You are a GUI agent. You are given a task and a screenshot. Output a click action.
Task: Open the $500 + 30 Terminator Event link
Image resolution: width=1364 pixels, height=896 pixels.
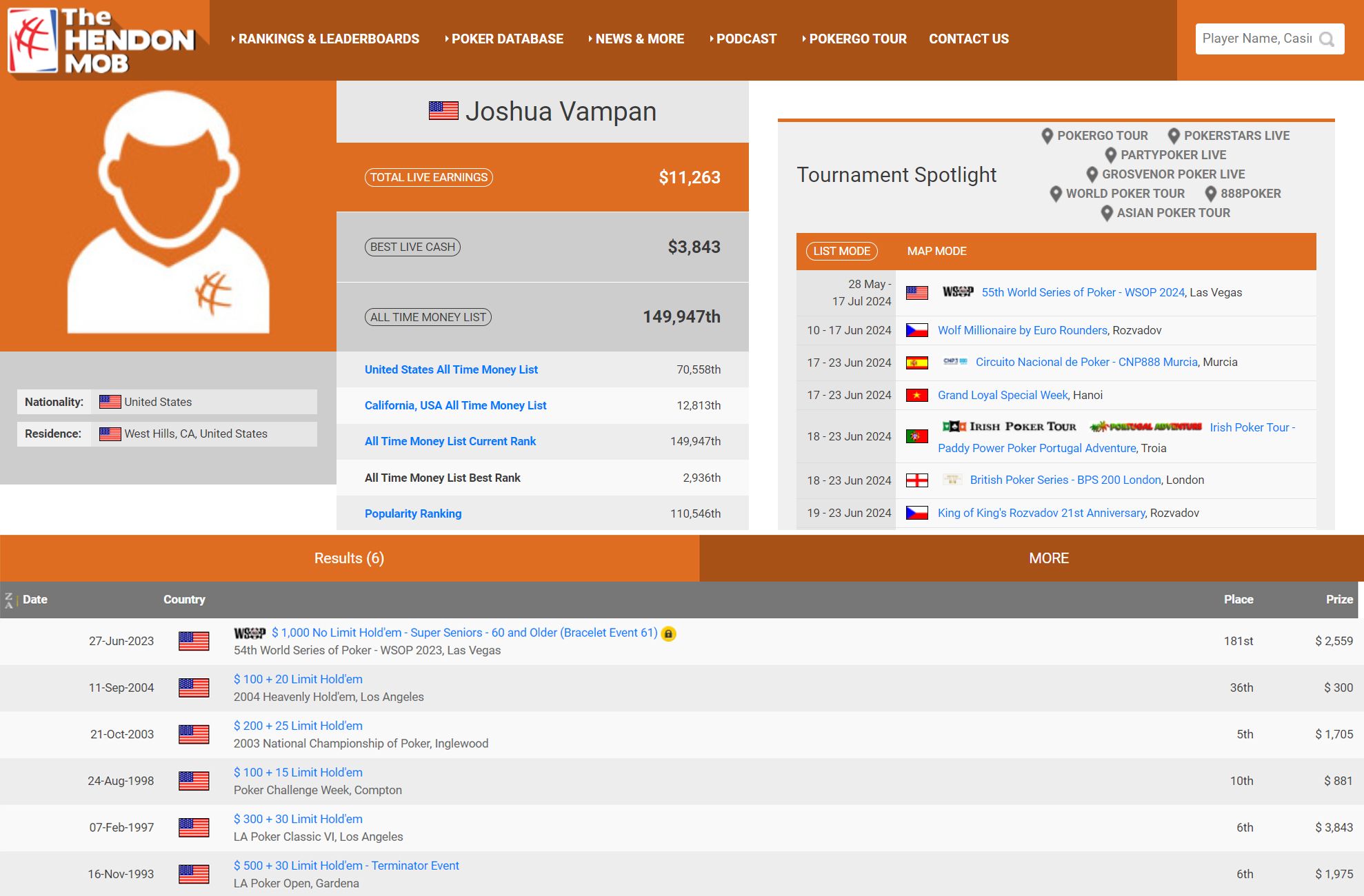point(346,866)
